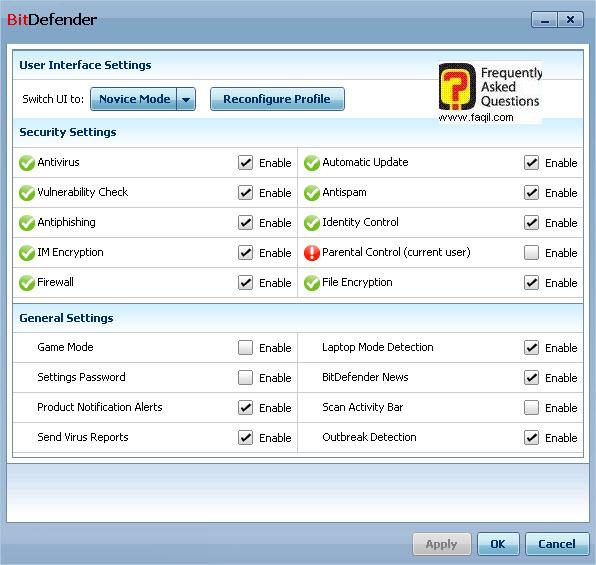Viewport: 596px width, 565px height.
Task: Click the Vulnerability Check label
Action: click(x=82, y=192)
